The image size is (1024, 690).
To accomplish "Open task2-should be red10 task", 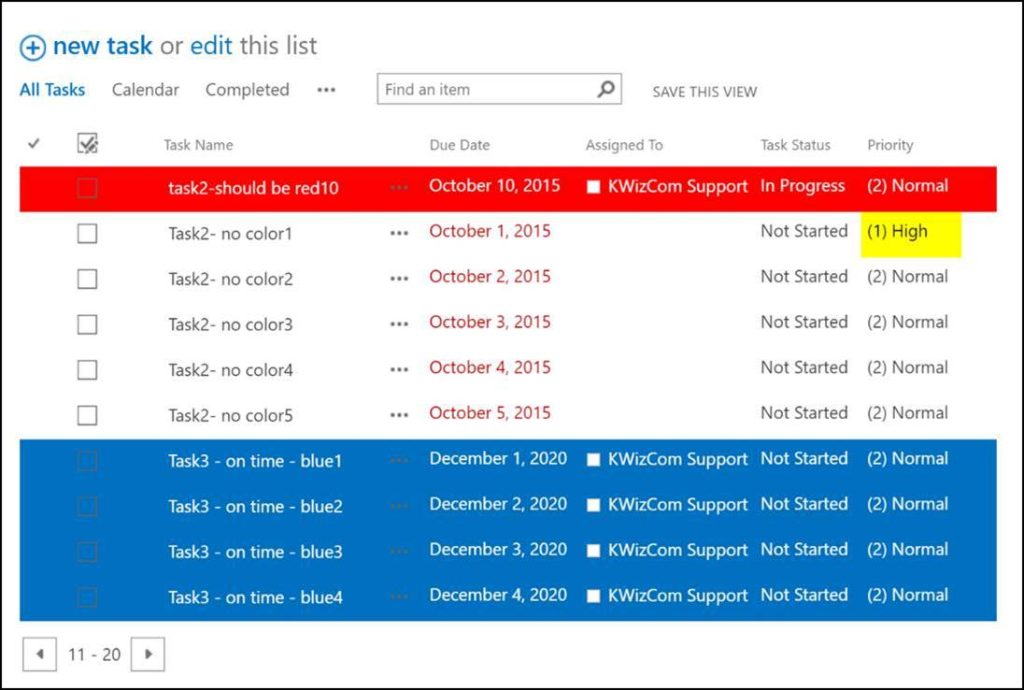I will click(253, 188).
